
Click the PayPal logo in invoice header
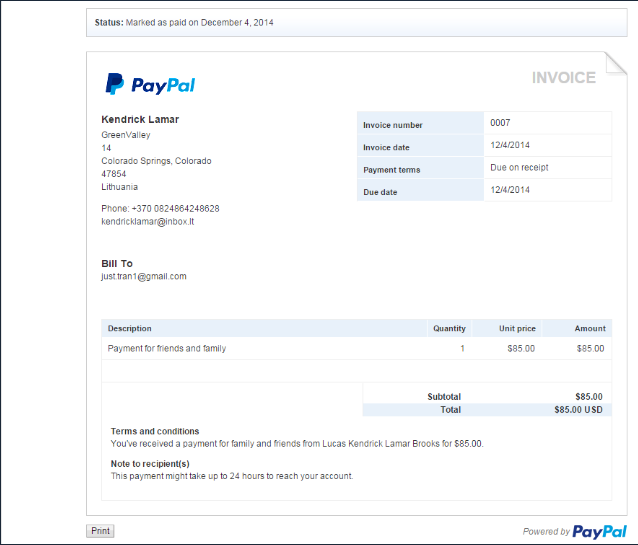tap(150, 85)
